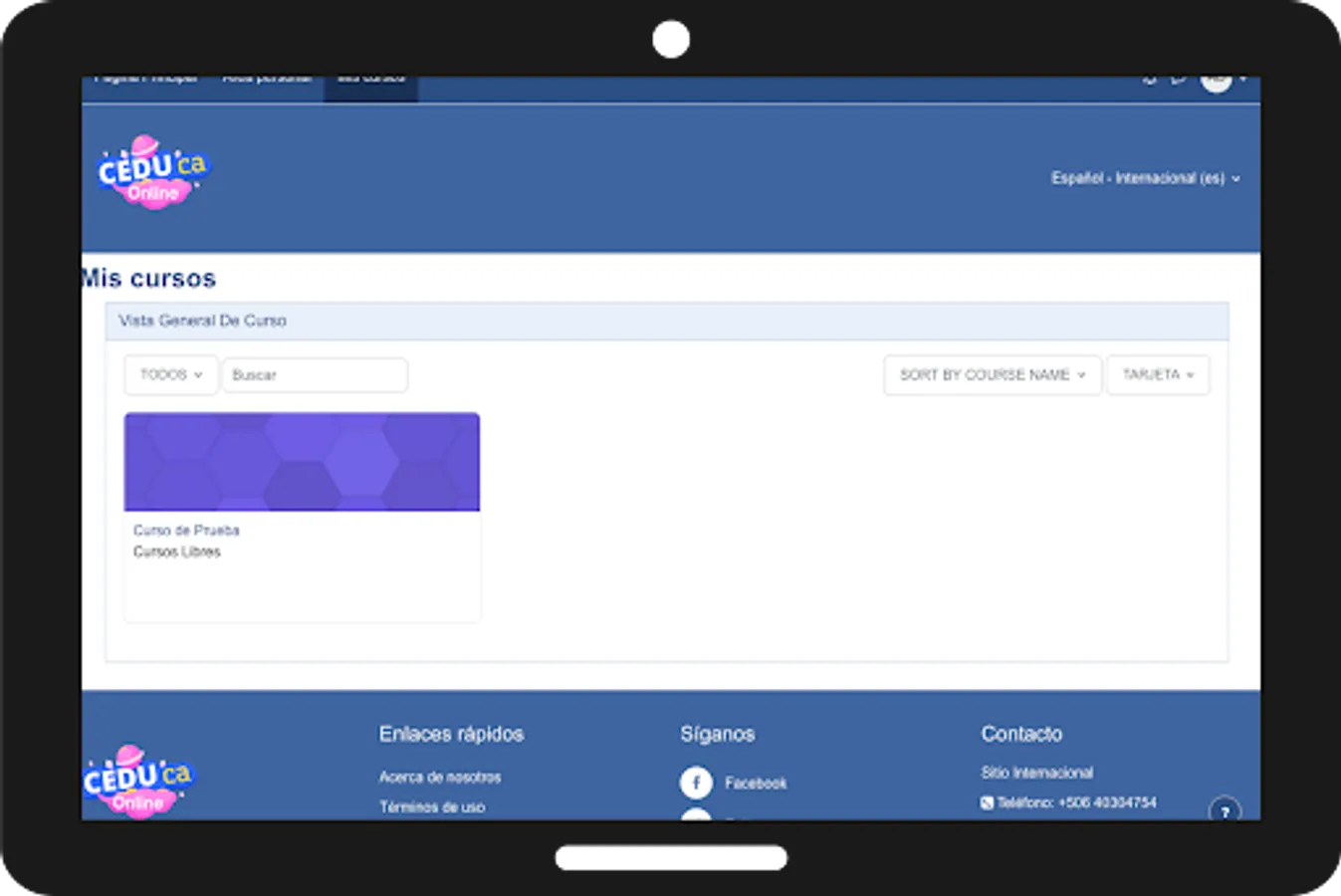Open the TARJETA view dropdown

pyautogui.click(x=1158, y=375)
